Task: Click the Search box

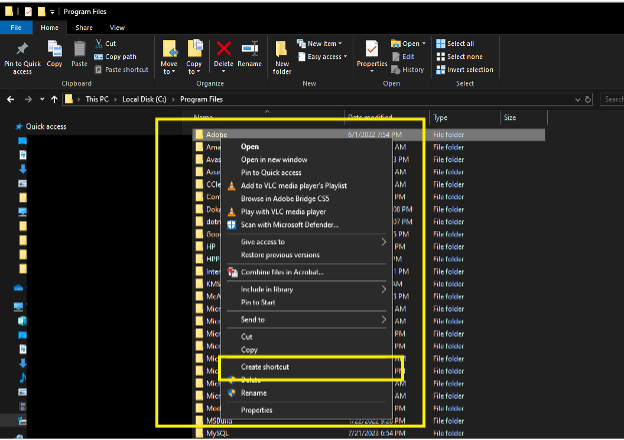Action: (612, 99)
